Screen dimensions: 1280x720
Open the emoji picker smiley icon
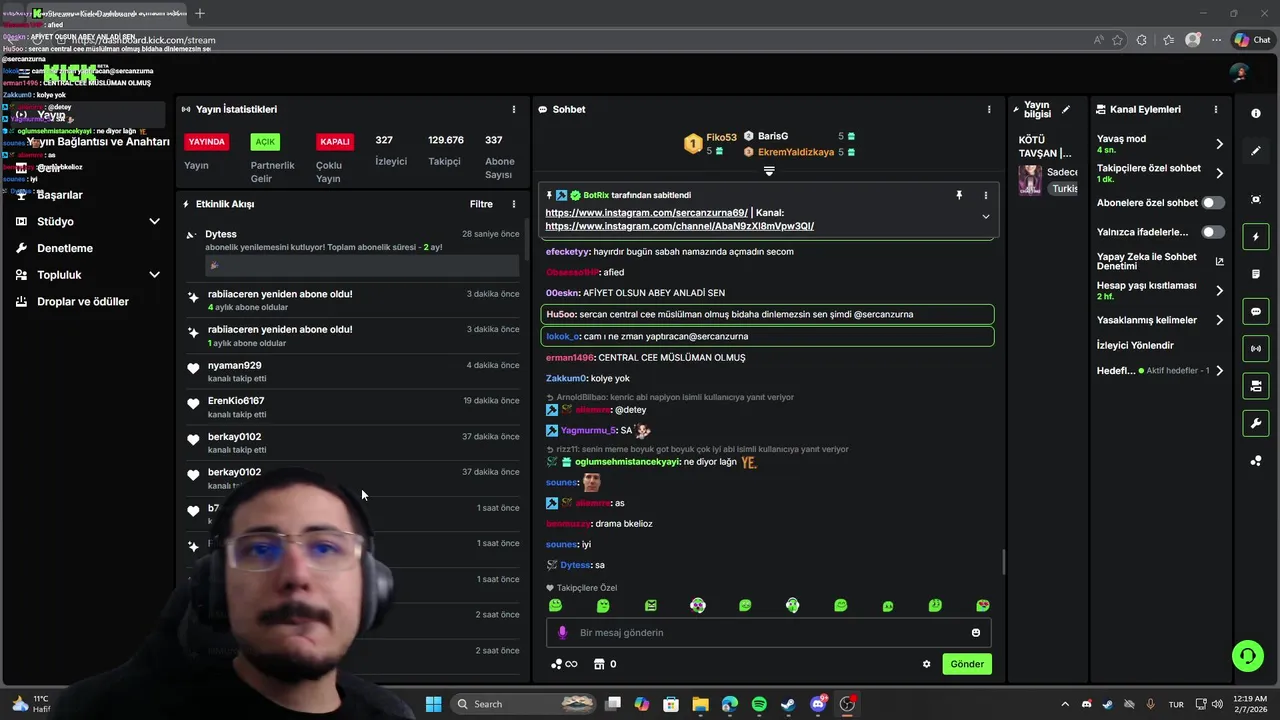pos(976,632)
